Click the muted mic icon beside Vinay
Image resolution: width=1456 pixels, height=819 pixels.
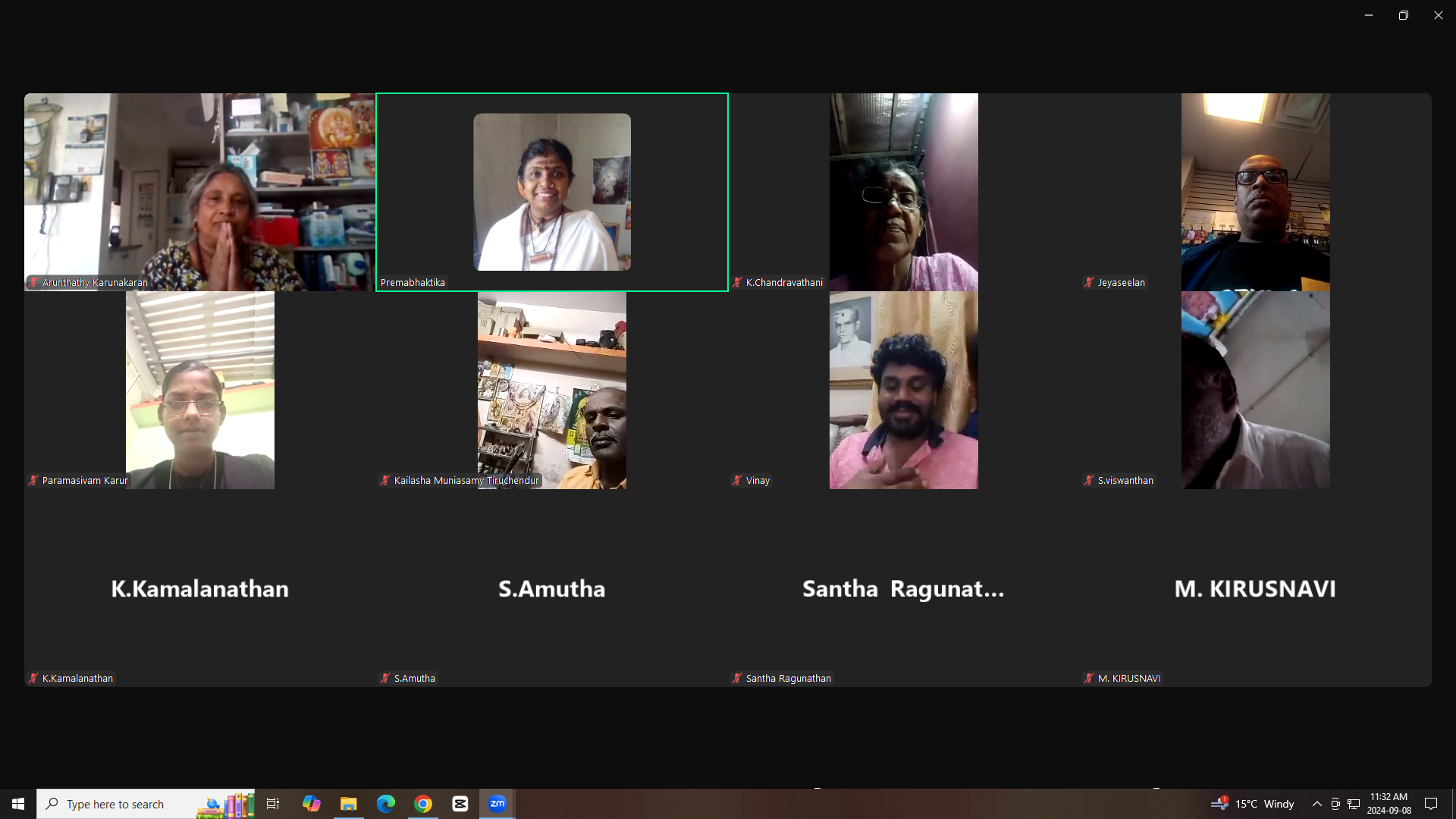[737, 481]
